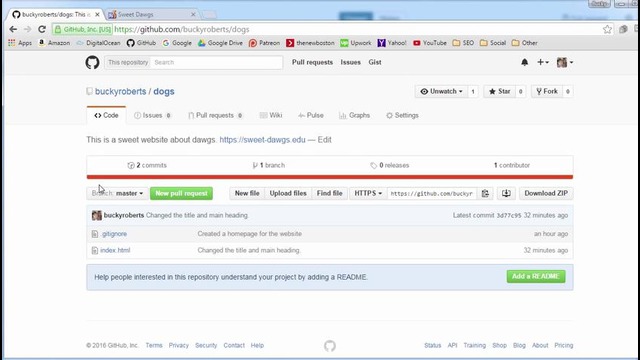Click Issues in top navigation

click(351, 62)
